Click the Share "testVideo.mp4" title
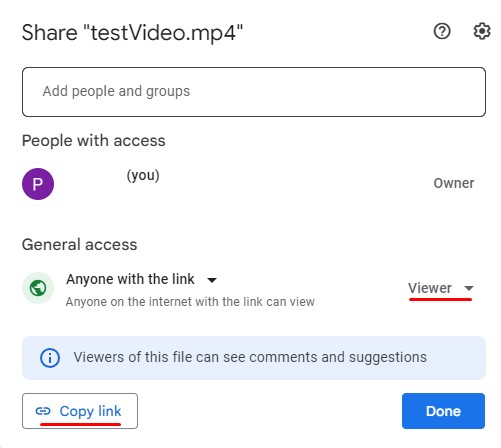 (x=132, y=33)
